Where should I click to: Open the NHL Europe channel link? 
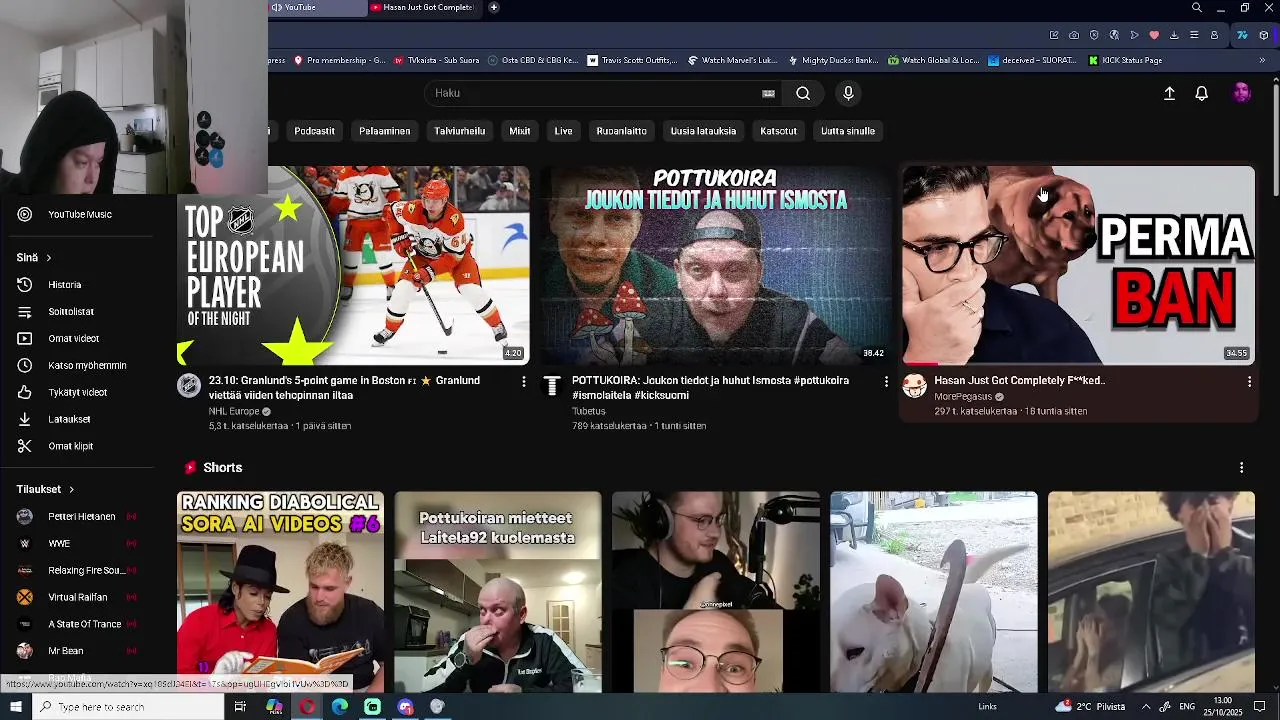(234, 411)
